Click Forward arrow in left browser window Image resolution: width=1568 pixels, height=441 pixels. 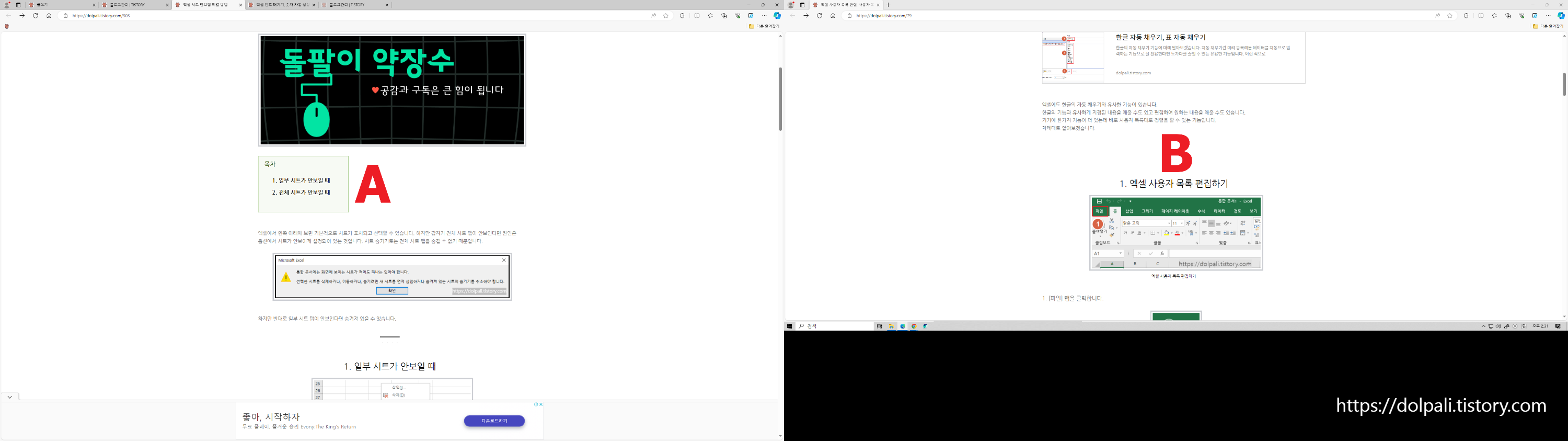22,16
